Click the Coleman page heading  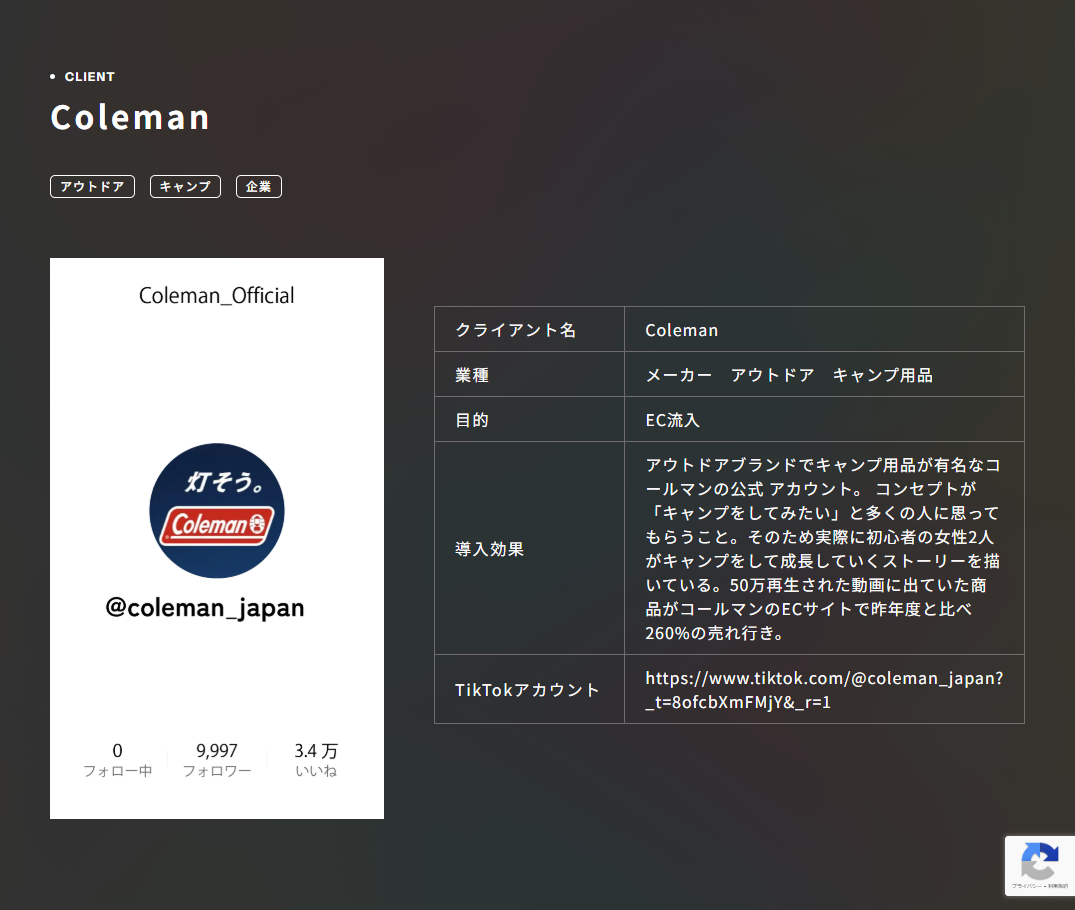[130, 117]
